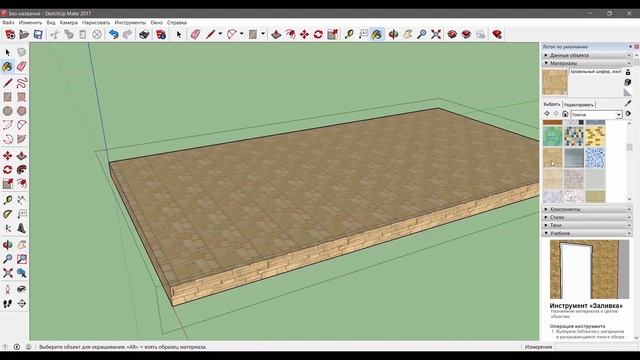Screen dimensions: 640x360
Task: Select the Make Component tool in left toolbar
Action: pos(22,52)
